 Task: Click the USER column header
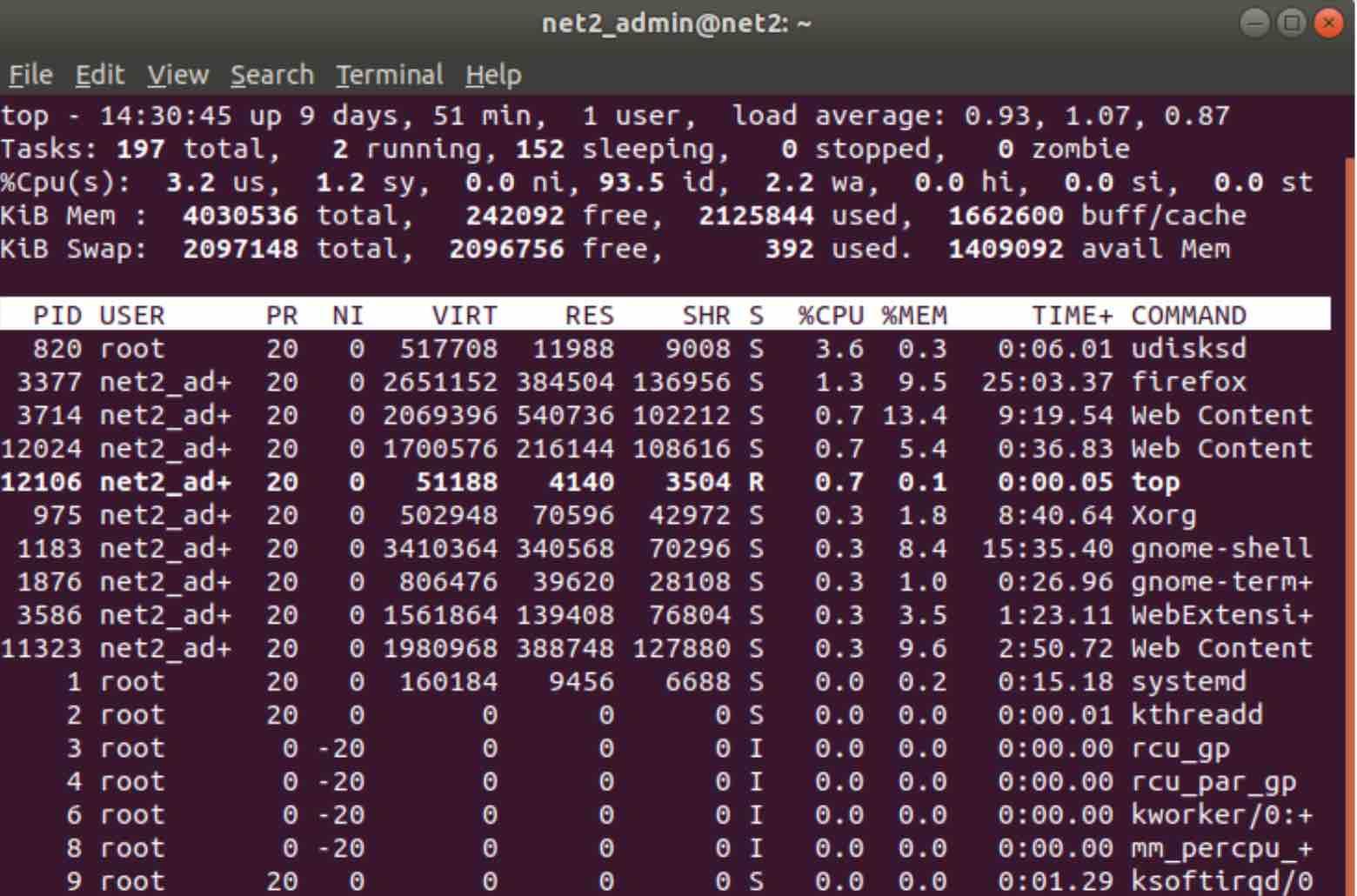(x=132, y=315)
